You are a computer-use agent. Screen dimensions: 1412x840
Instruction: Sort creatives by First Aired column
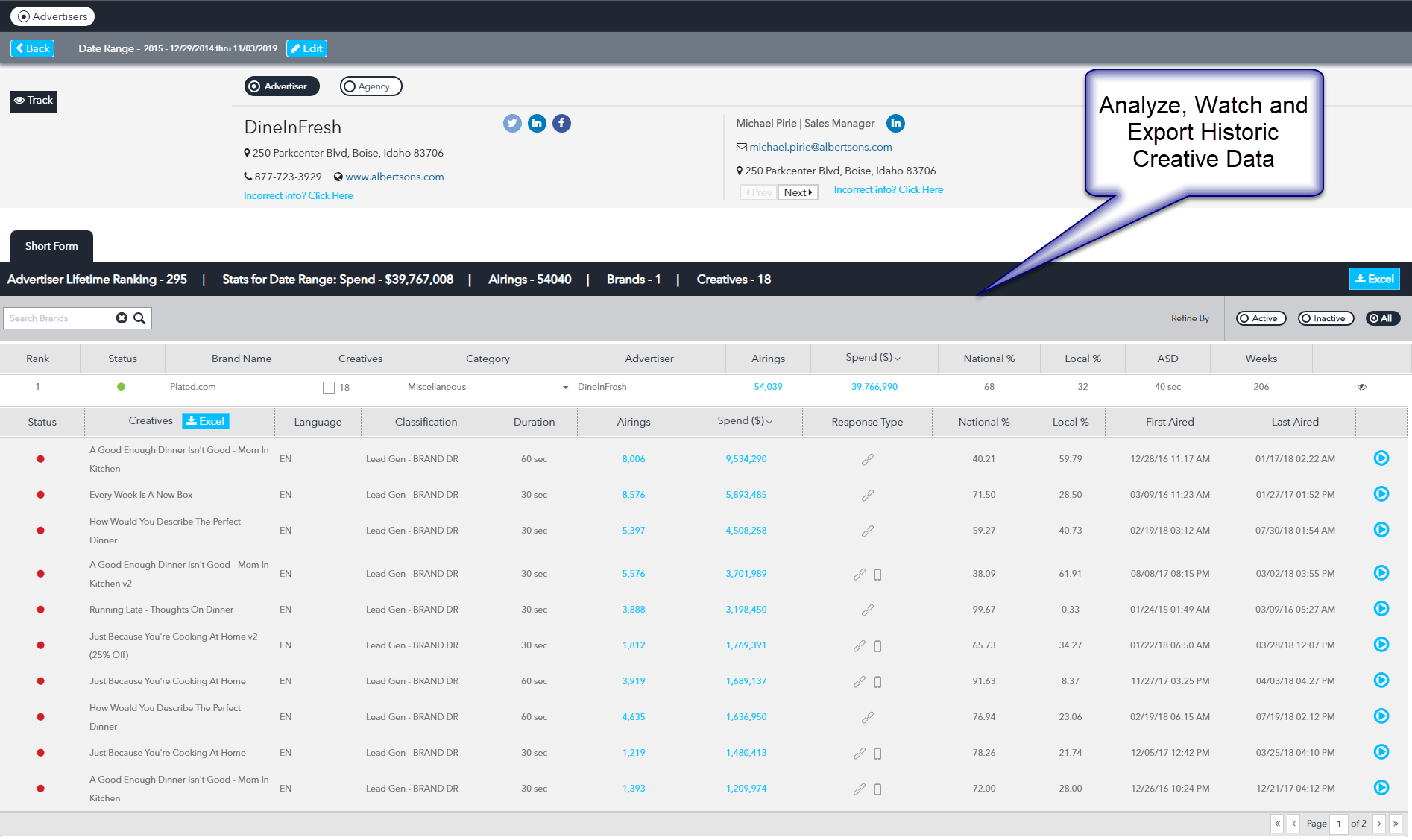(1170, 422)
